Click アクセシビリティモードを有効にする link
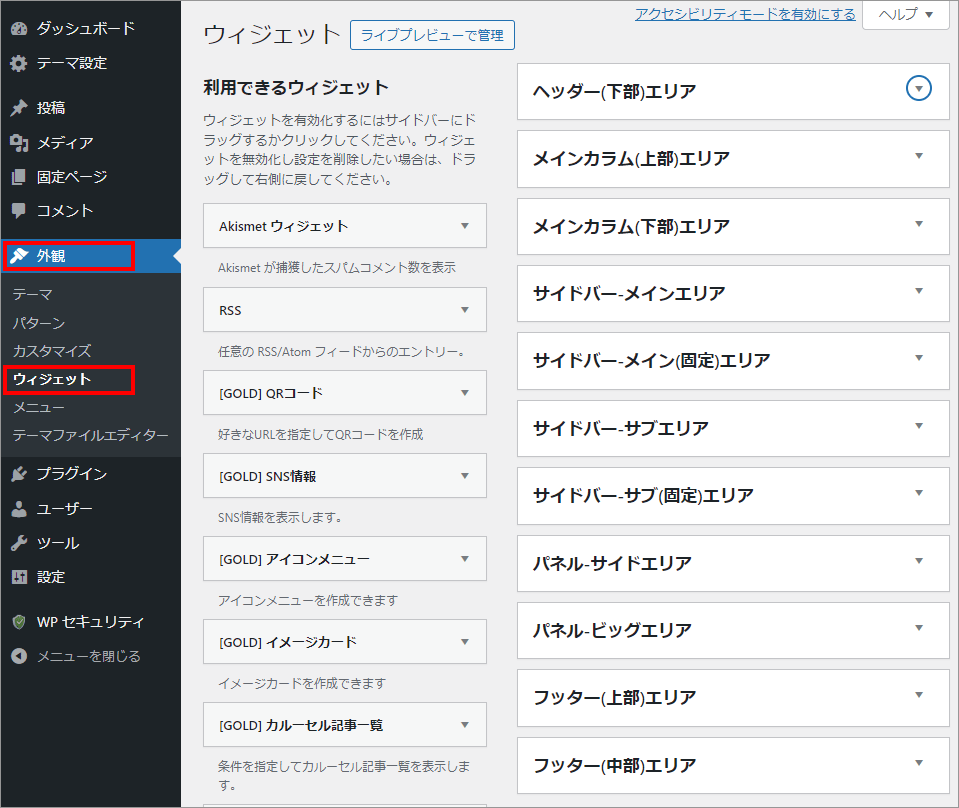The height and width of the screenshot is (808, 959). [x=745, y=14]
